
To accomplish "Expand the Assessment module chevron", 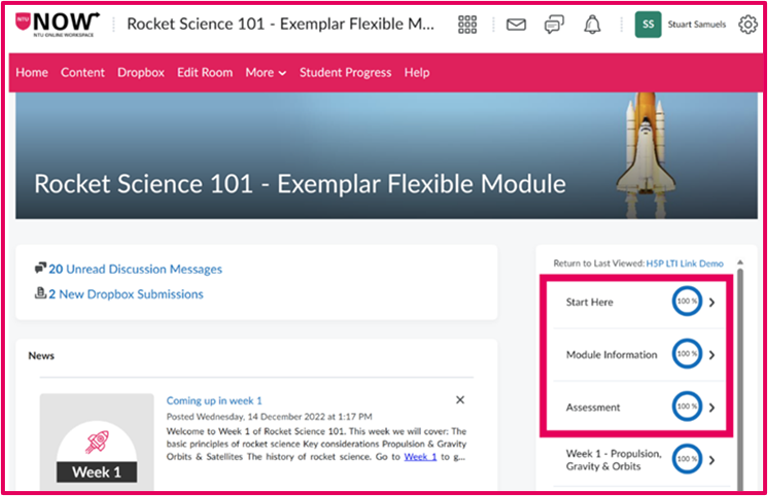I will pyautogui.click(x=712, y=407).
